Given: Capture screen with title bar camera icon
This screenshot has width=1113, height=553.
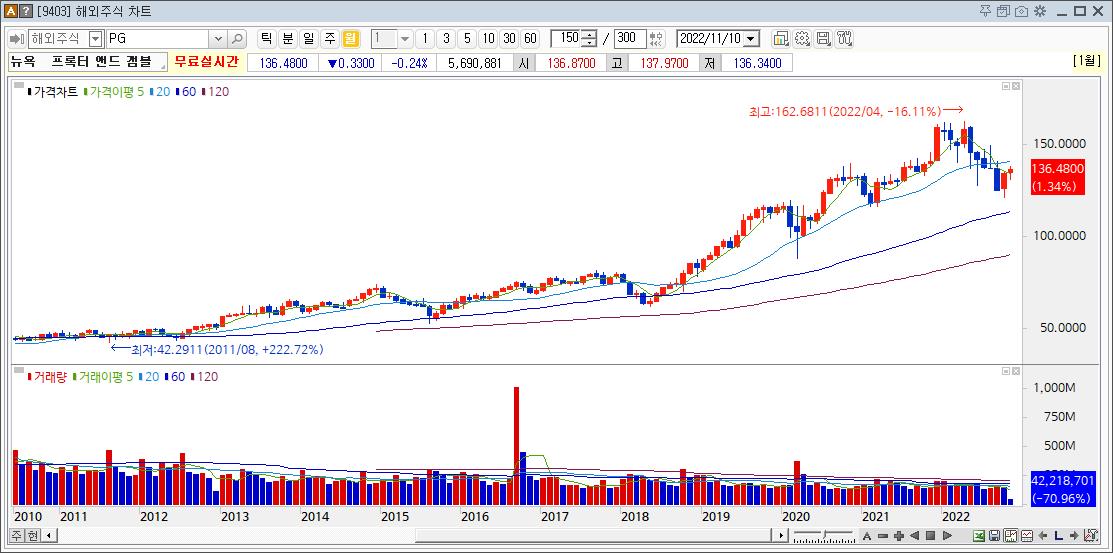Looking at the screenshot, I should tap(1021, 11).
